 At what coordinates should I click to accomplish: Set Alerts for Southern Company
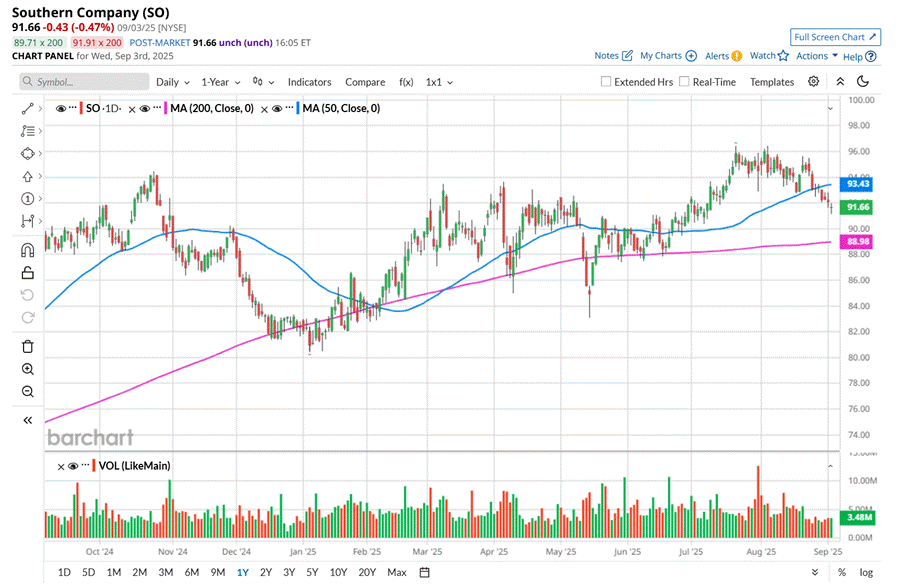[x=723, y=56]
